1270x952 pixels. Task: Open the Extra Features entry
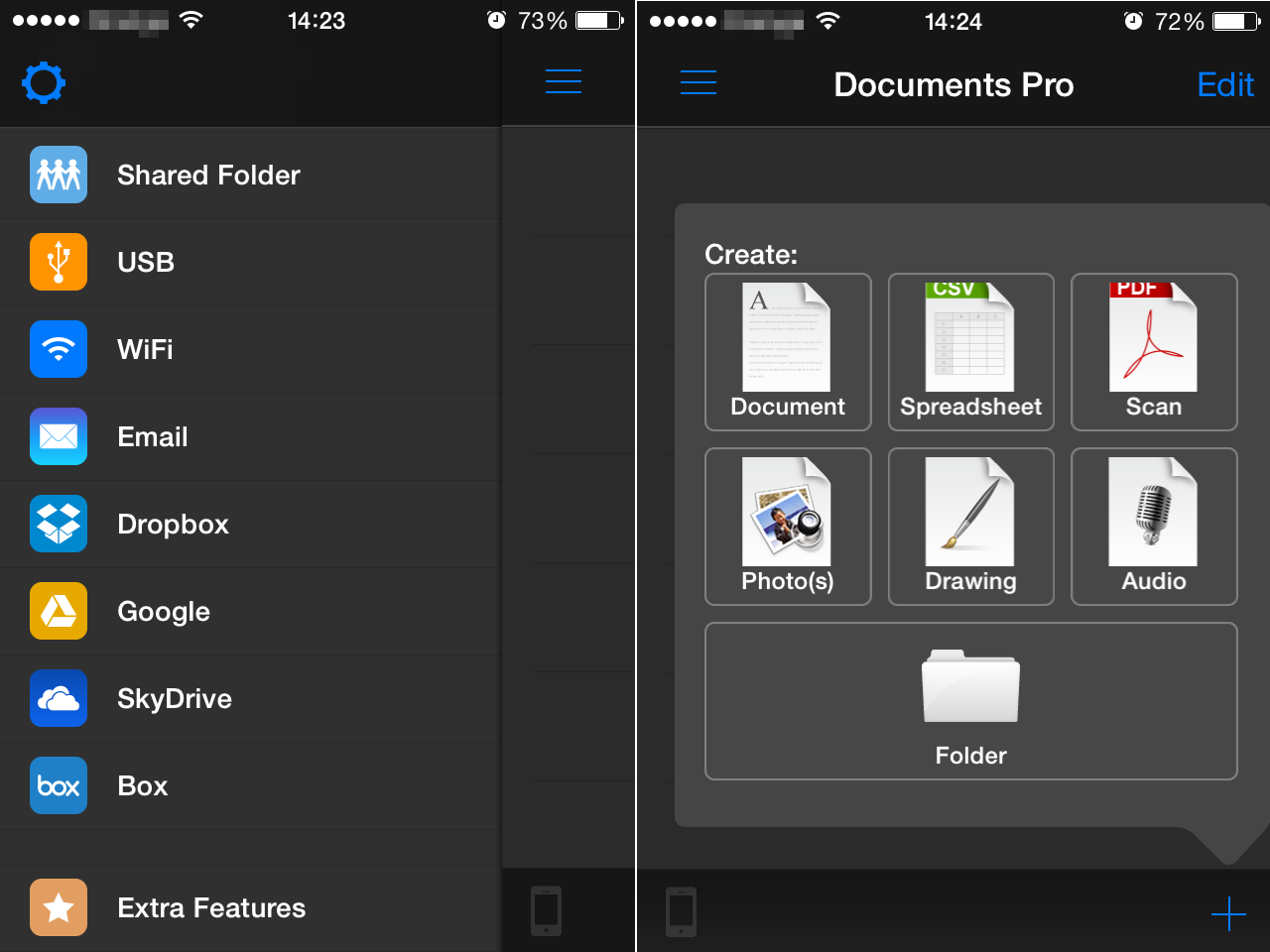(250, 907)
